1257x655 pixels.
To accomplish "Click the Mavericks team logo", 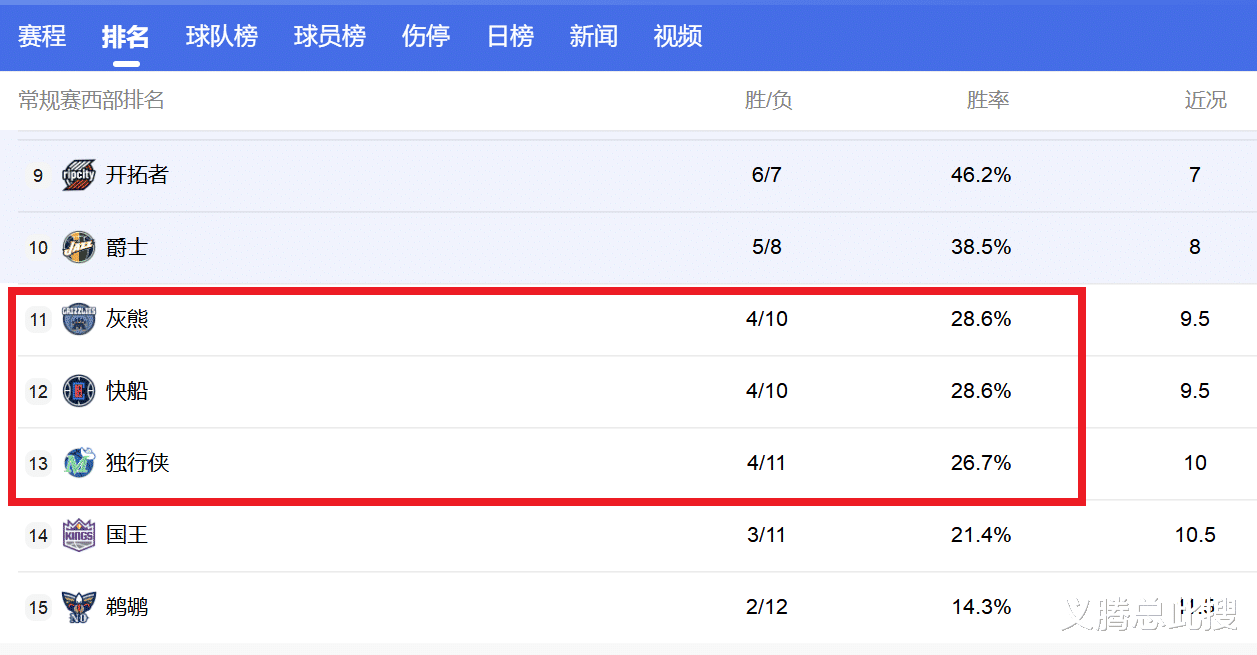I will click(x=78, y=462).
